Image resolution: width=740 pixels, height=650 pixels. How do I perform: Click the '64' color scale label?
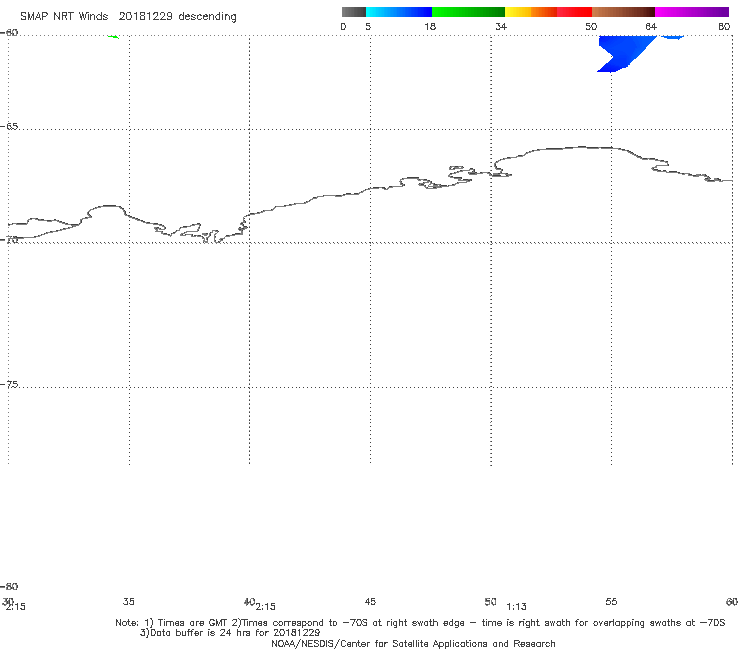click(651, 26)
